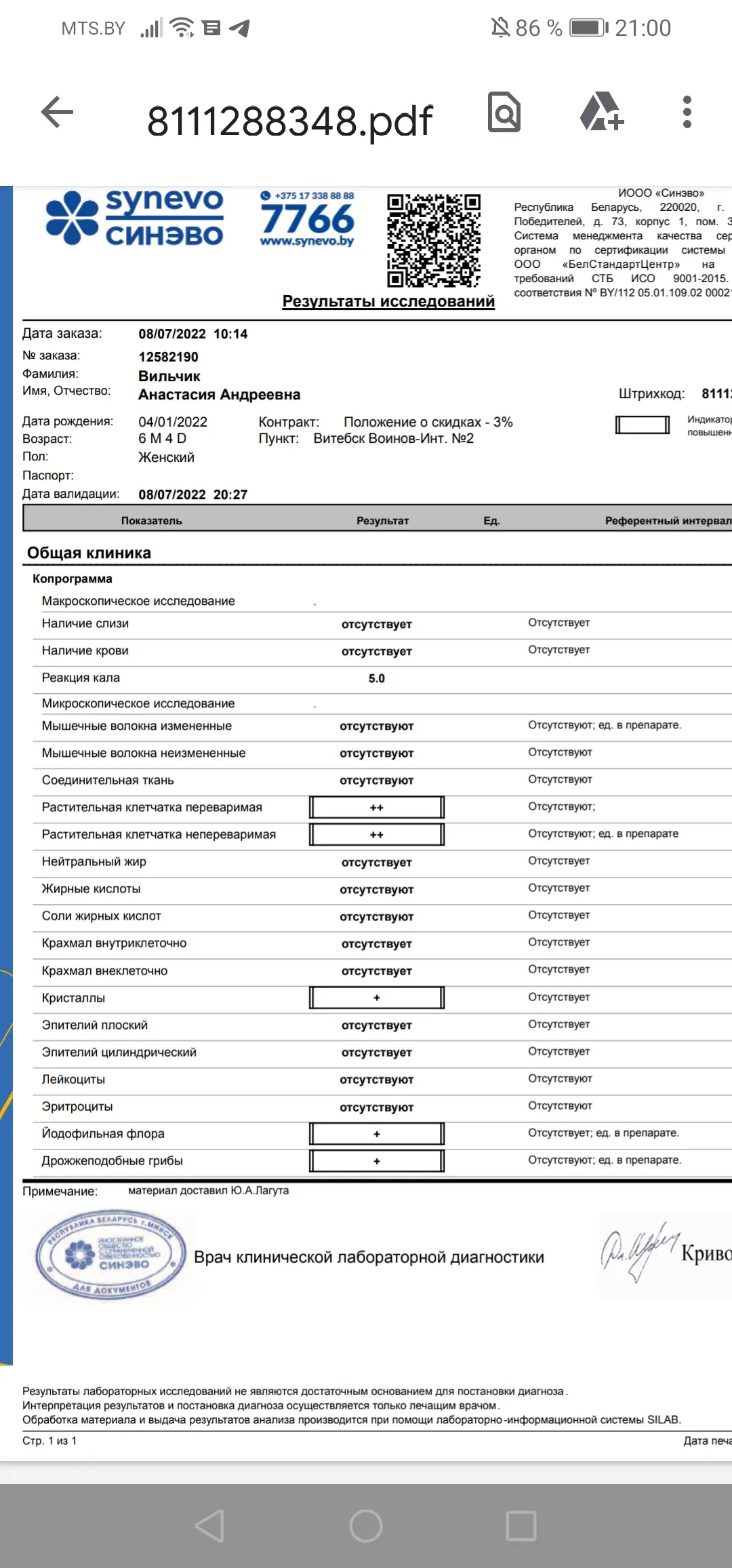Tap the heading Результаты исследований
The width and height of the screenshot is (732, 1568).
coord(388,301)
